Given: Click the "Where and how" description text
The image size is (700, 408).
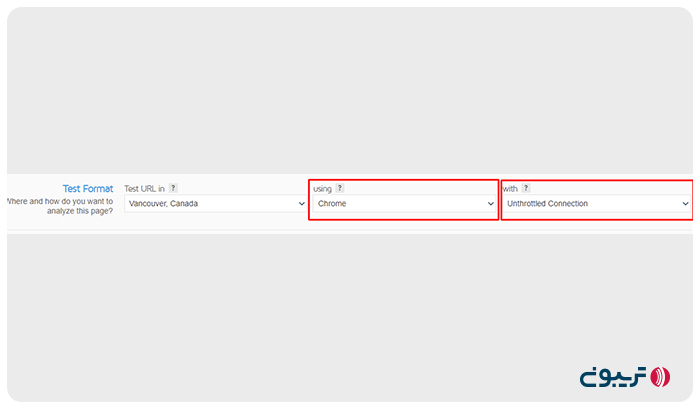Looking at the screenshot, I should pyautogui.click(x=60, y=206).
